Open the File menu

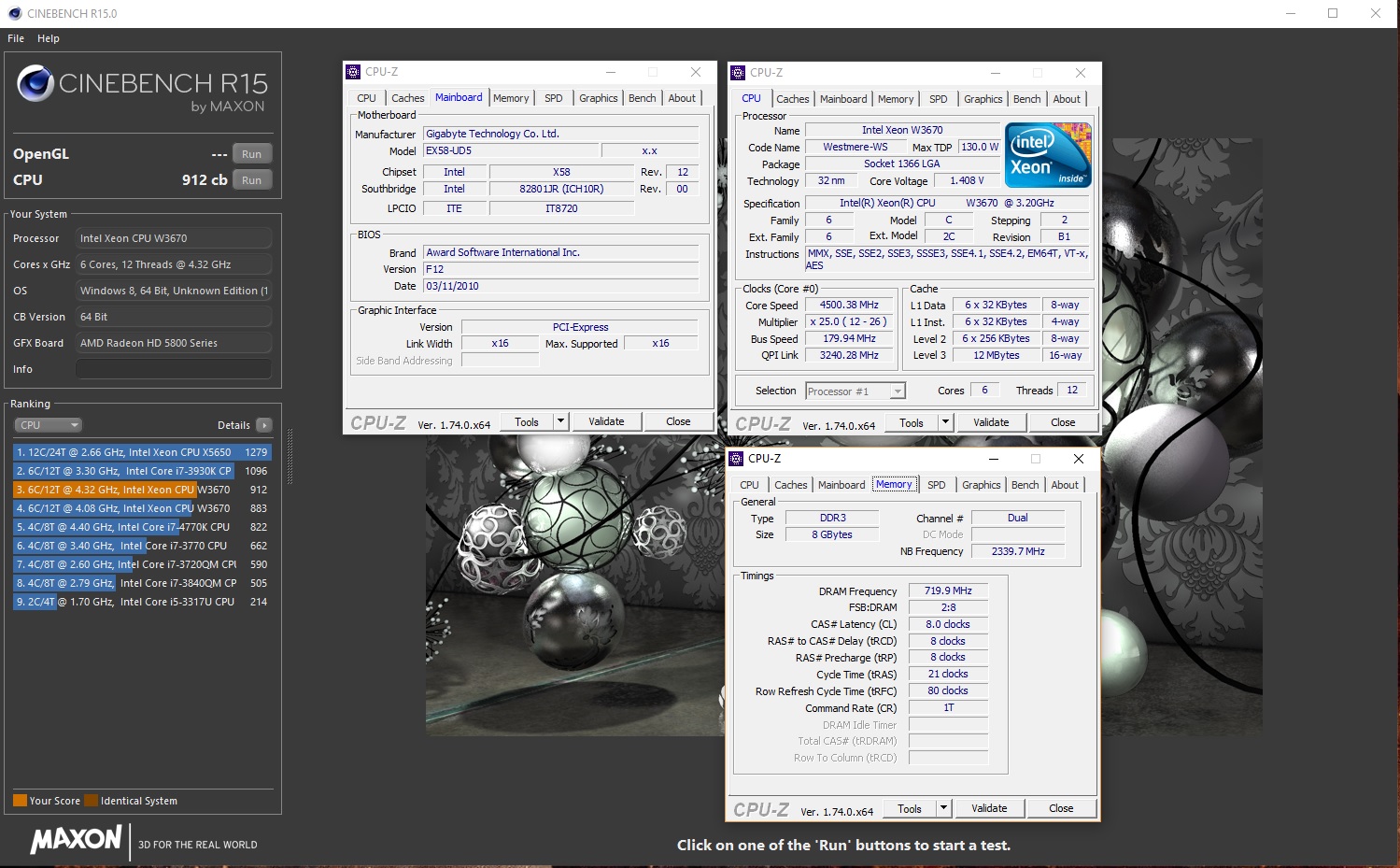(16, 38)
